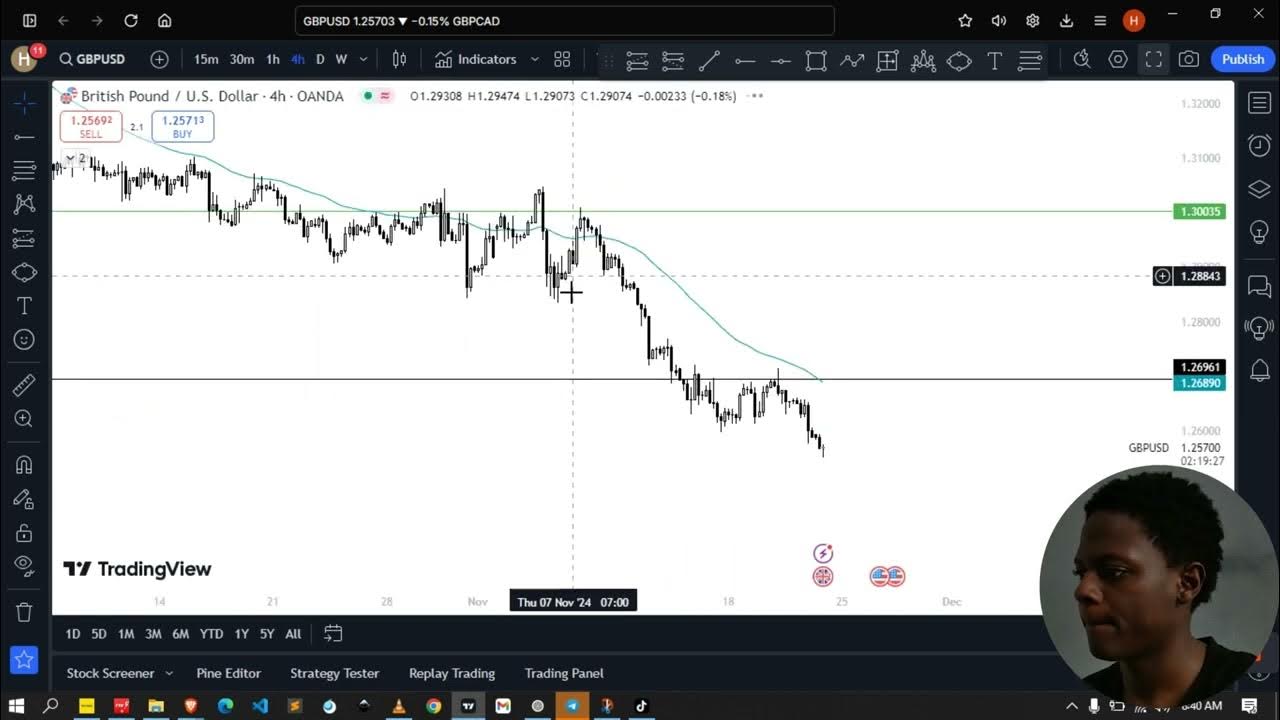Open the GBPUSD symbol search
This screenshot has height=720, width=1280.
point(92,59)
